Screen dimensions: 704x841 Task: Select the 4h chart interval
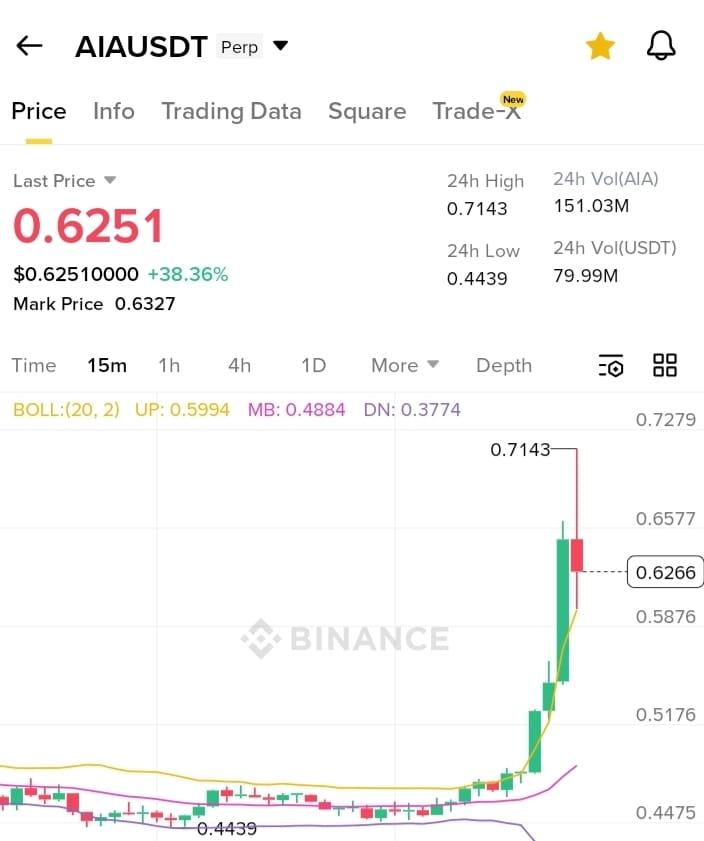coord(239,365)
